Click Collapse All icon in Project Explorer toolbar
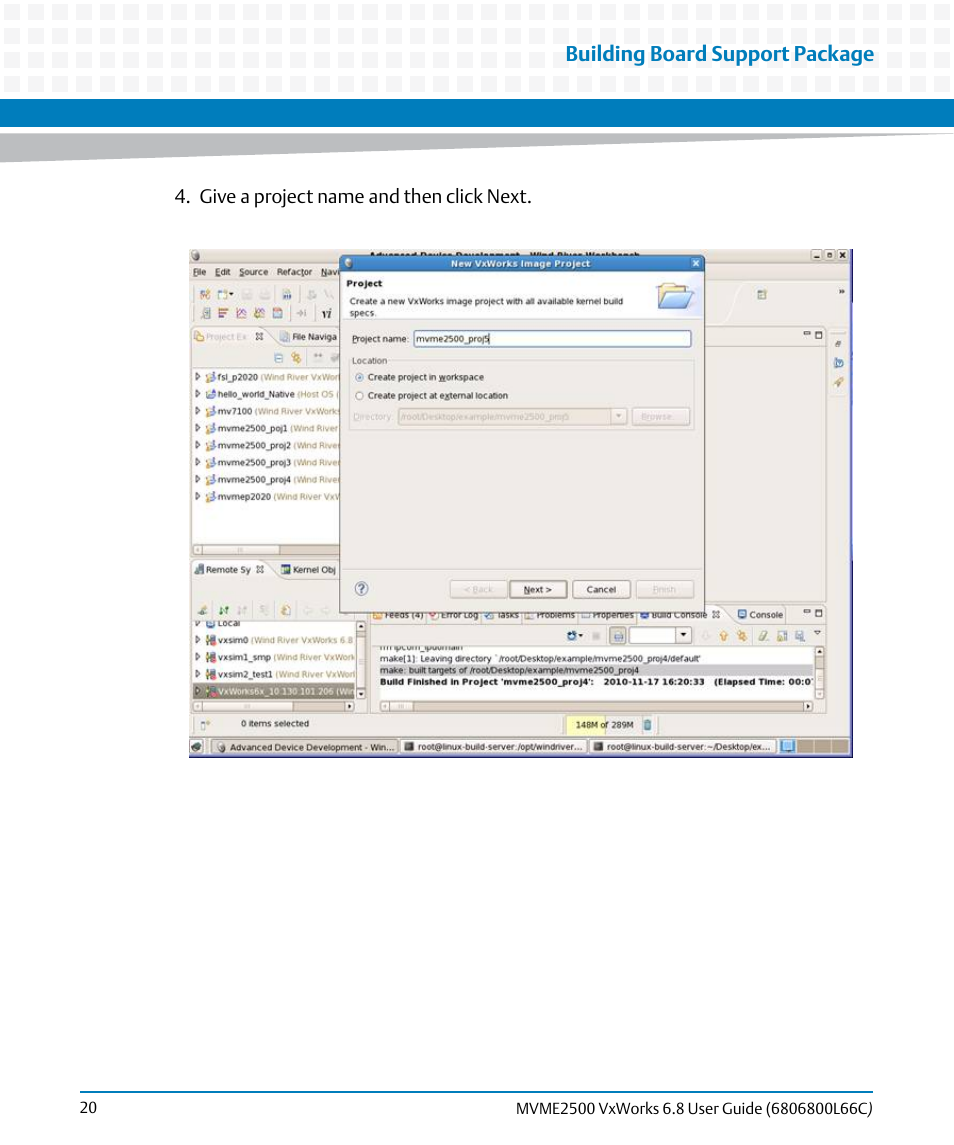Viewport: 954px width, 1145px height. coord(278,358)
